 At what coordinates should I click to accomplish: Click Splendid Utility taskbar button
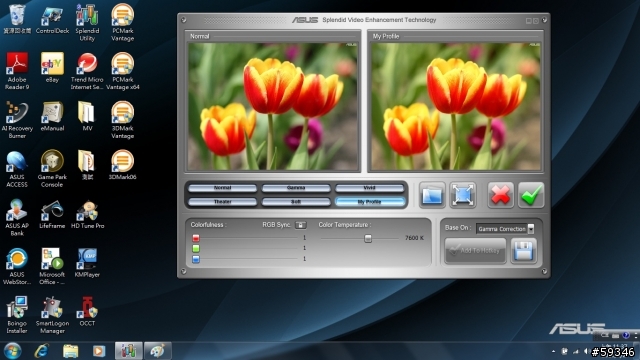pyautogui.click(x=129, y=351)
